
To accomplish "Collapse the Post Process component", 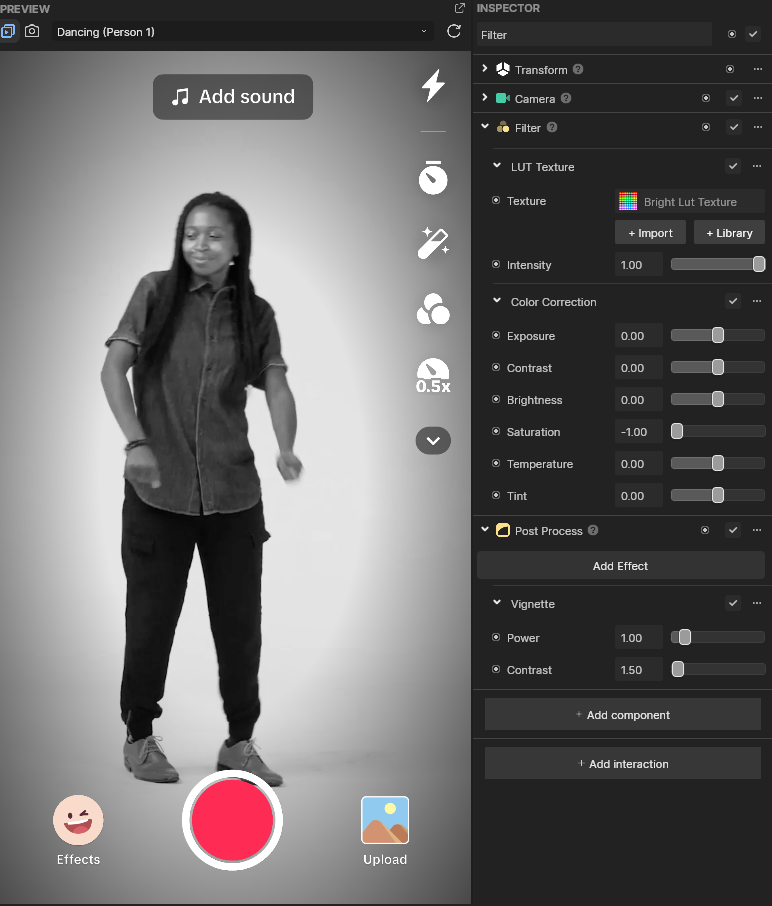I will [485, 530].
